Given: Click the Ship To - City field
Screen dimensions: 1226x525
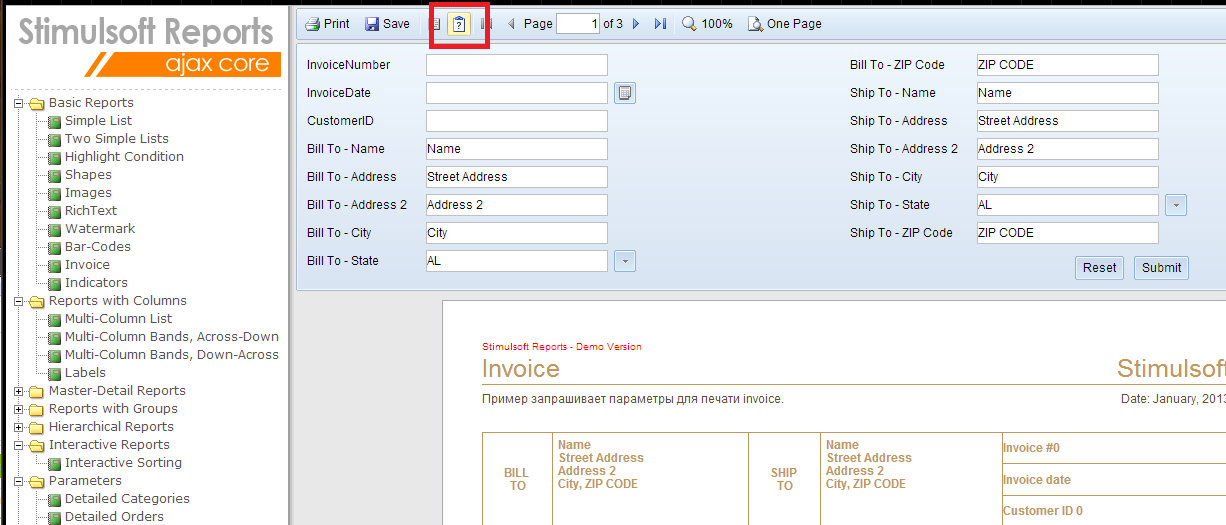Looking at the screenshot, I should [x=1068, y=177].
